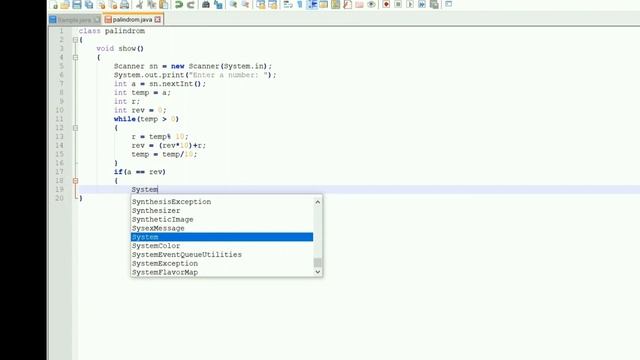Start recording a macro
The image size is (640, 360).
click(386, 4)
